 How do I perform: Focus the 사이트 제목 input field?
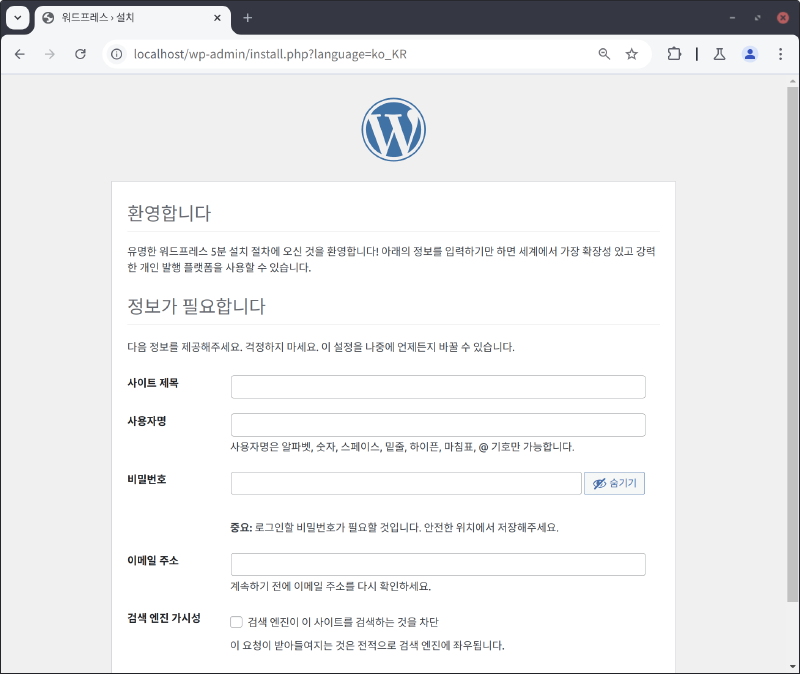[x=438, y=387]
